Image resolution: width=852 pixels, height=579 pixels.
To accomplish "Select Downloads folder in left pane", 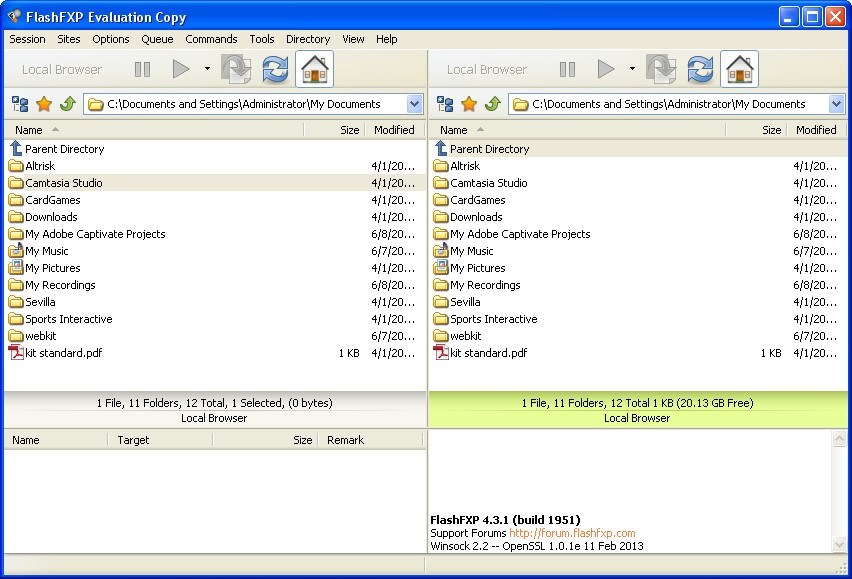I will click(x=51, y=217).
